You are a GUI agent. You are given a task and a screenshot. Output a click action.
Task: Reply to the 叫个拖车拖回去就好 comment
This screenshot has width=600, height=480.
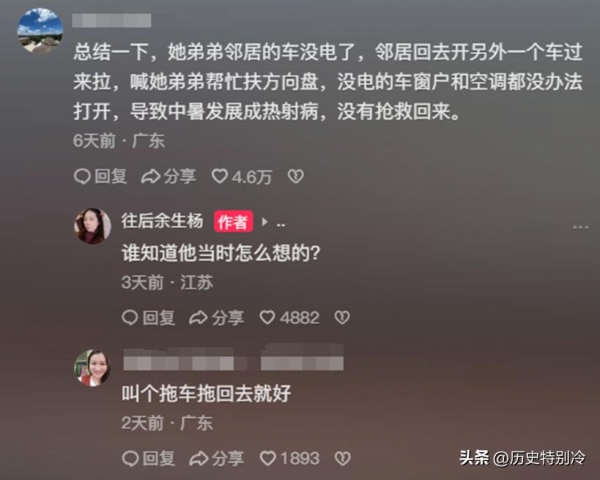click(x=148, y=458)
